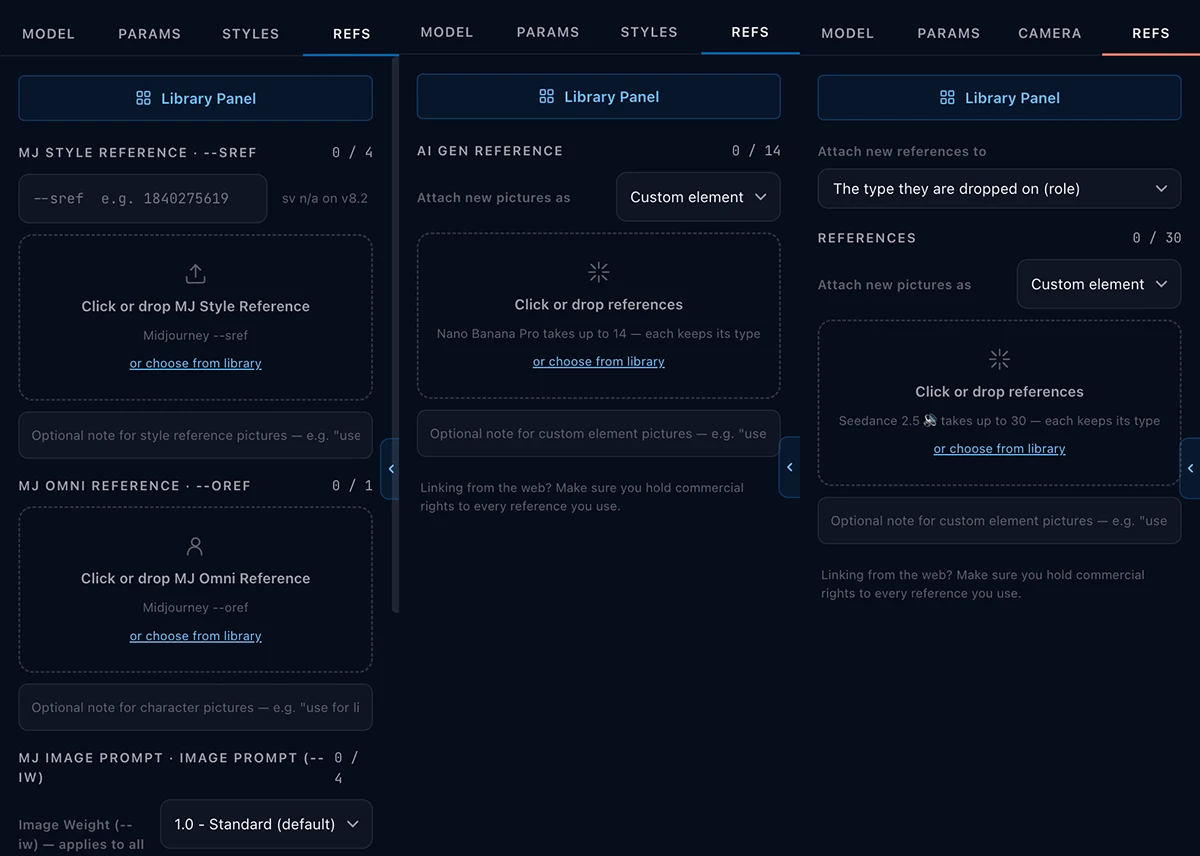This screenshot has width=1200, height=856.
Task: Click the muted speaker icon beside Seedance 2.5
Action: pos(930,420)
